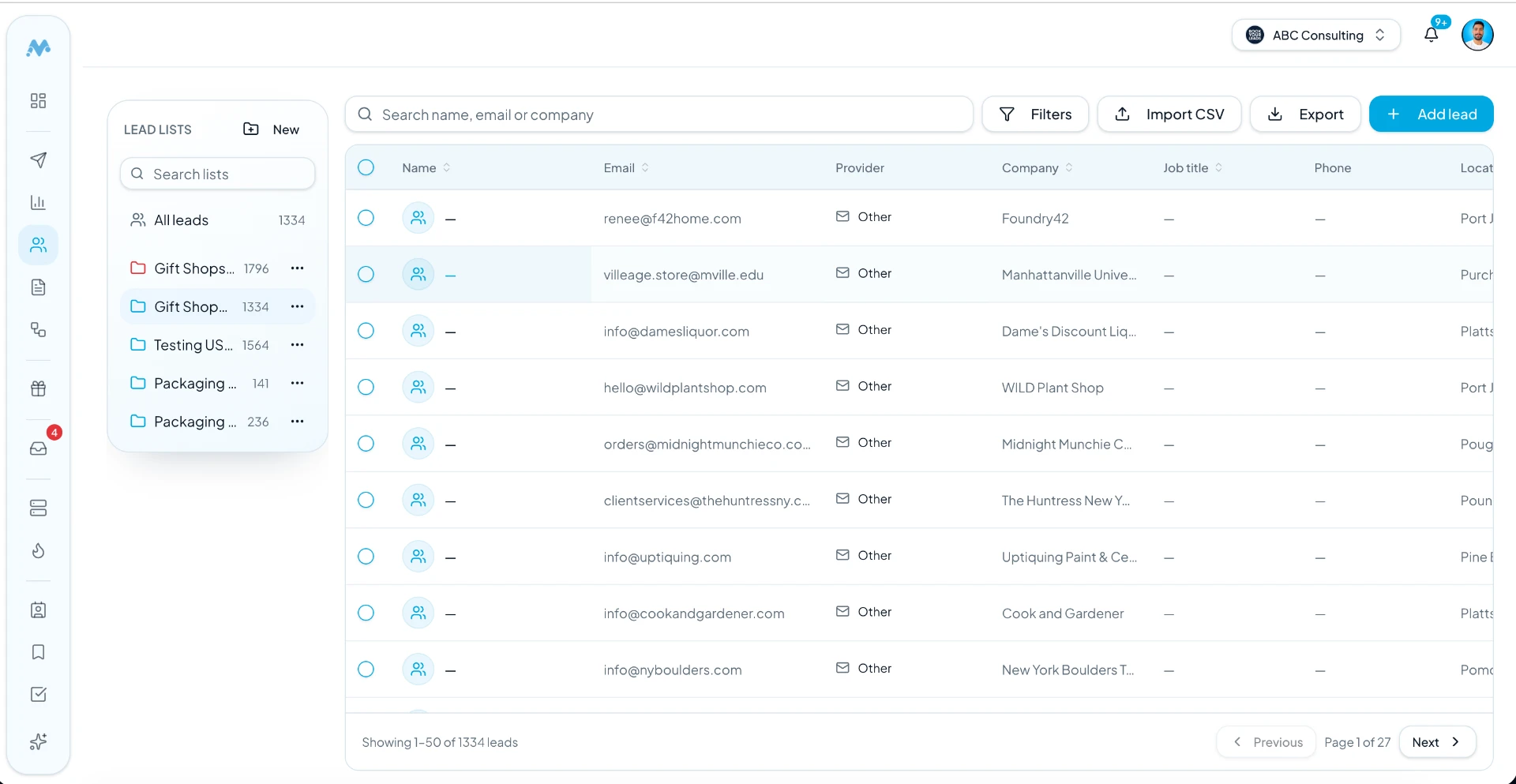Select the All leads list

pyautogui.click(x=217, y=220)
